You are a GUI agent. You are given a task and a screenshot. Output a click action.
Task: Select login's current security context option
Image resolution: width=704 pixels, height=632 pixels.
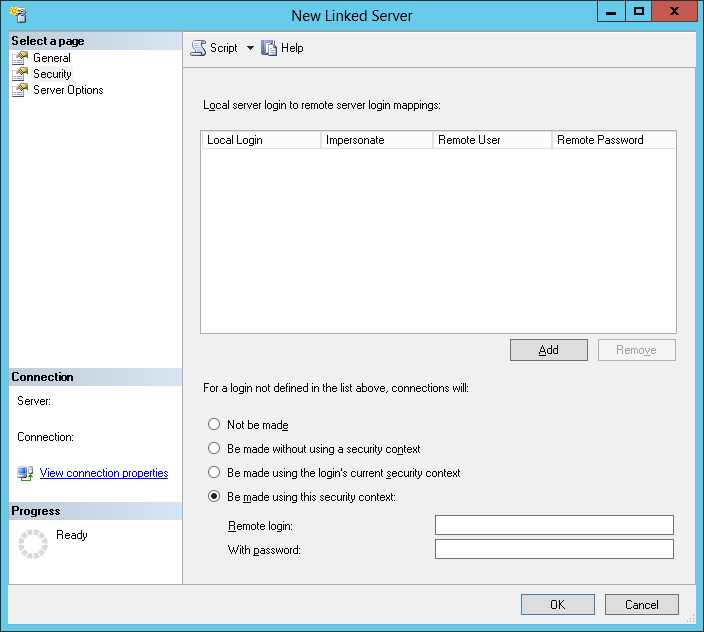point(214,473)
